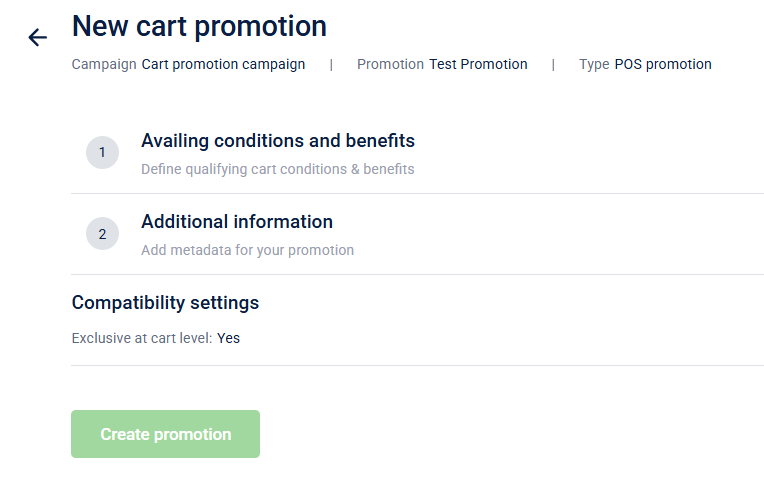Click the Yes value for exclusivity
Screen dimensions: 764x486
pos(229,338)
